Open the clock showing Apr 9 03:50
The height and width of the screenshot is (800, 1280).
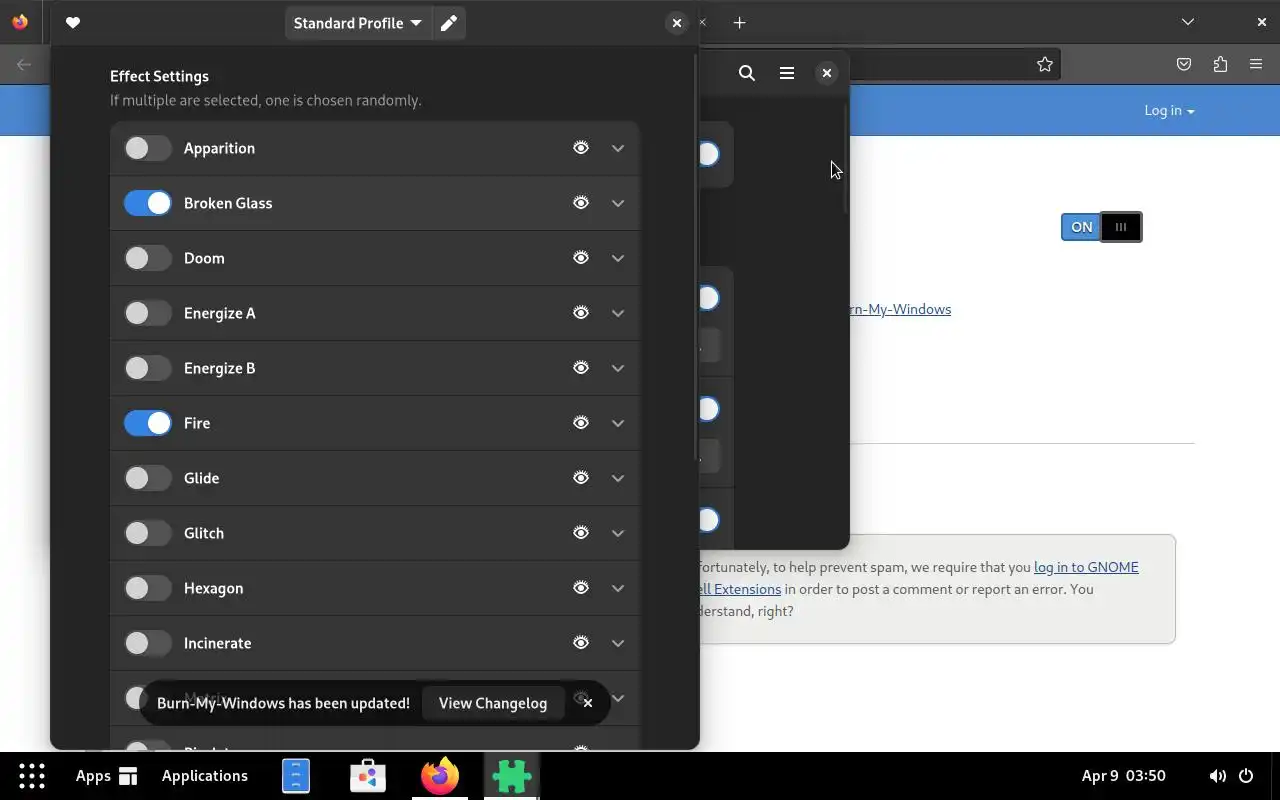(x=1124, y=776)
